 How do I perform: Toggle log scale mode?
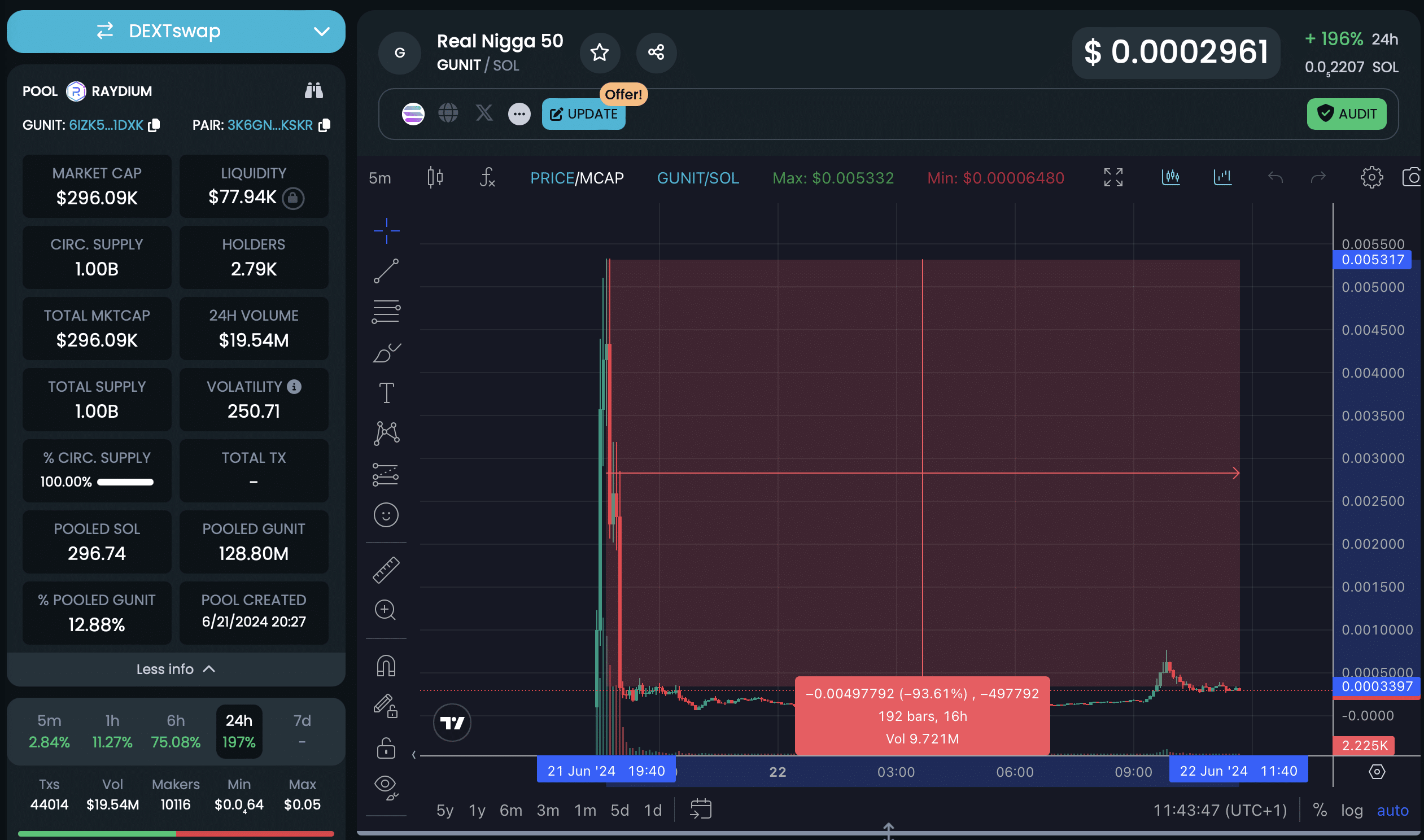point(1352,811)
